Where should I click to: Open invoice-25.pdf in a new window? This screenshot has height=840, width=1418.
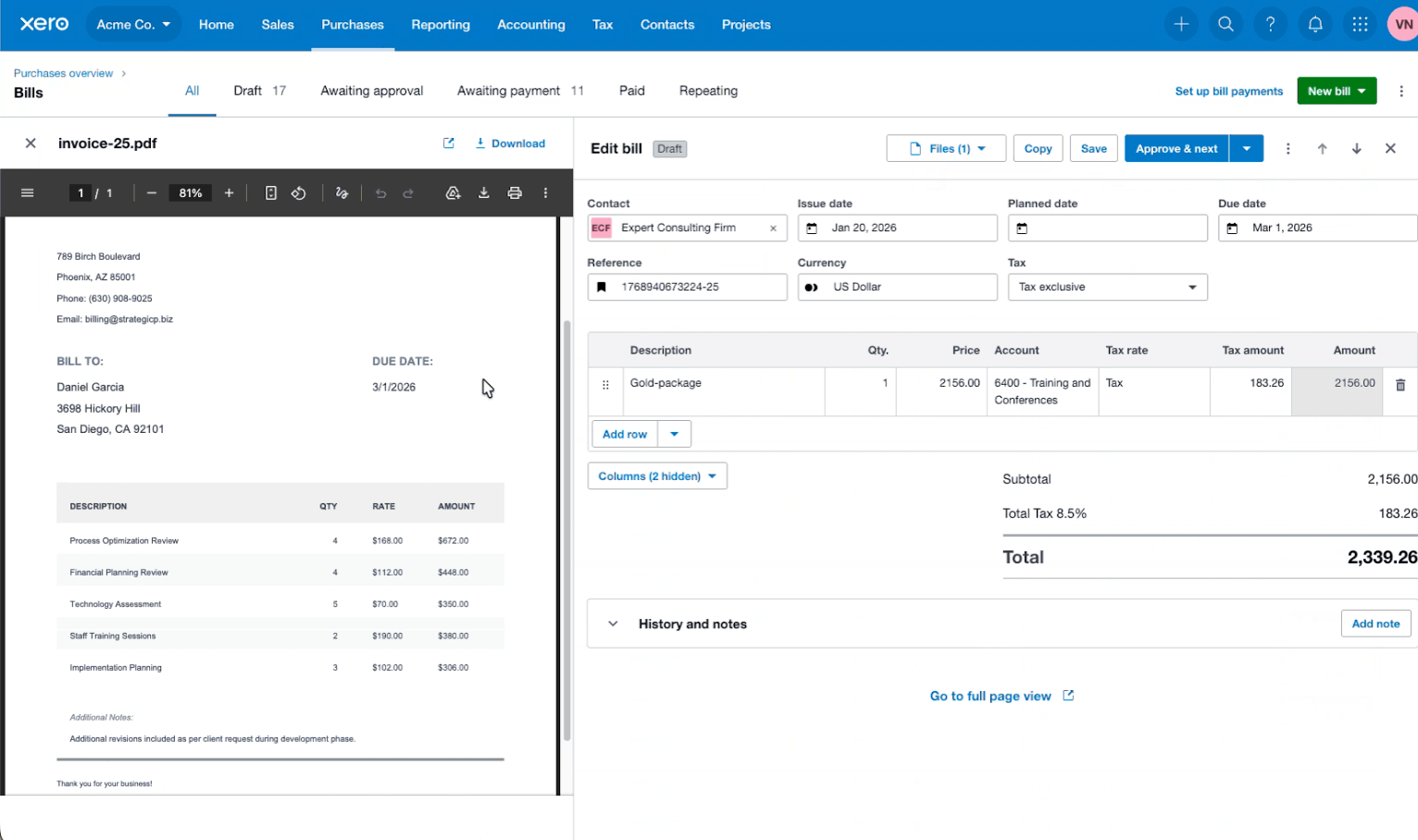point(448,143)
